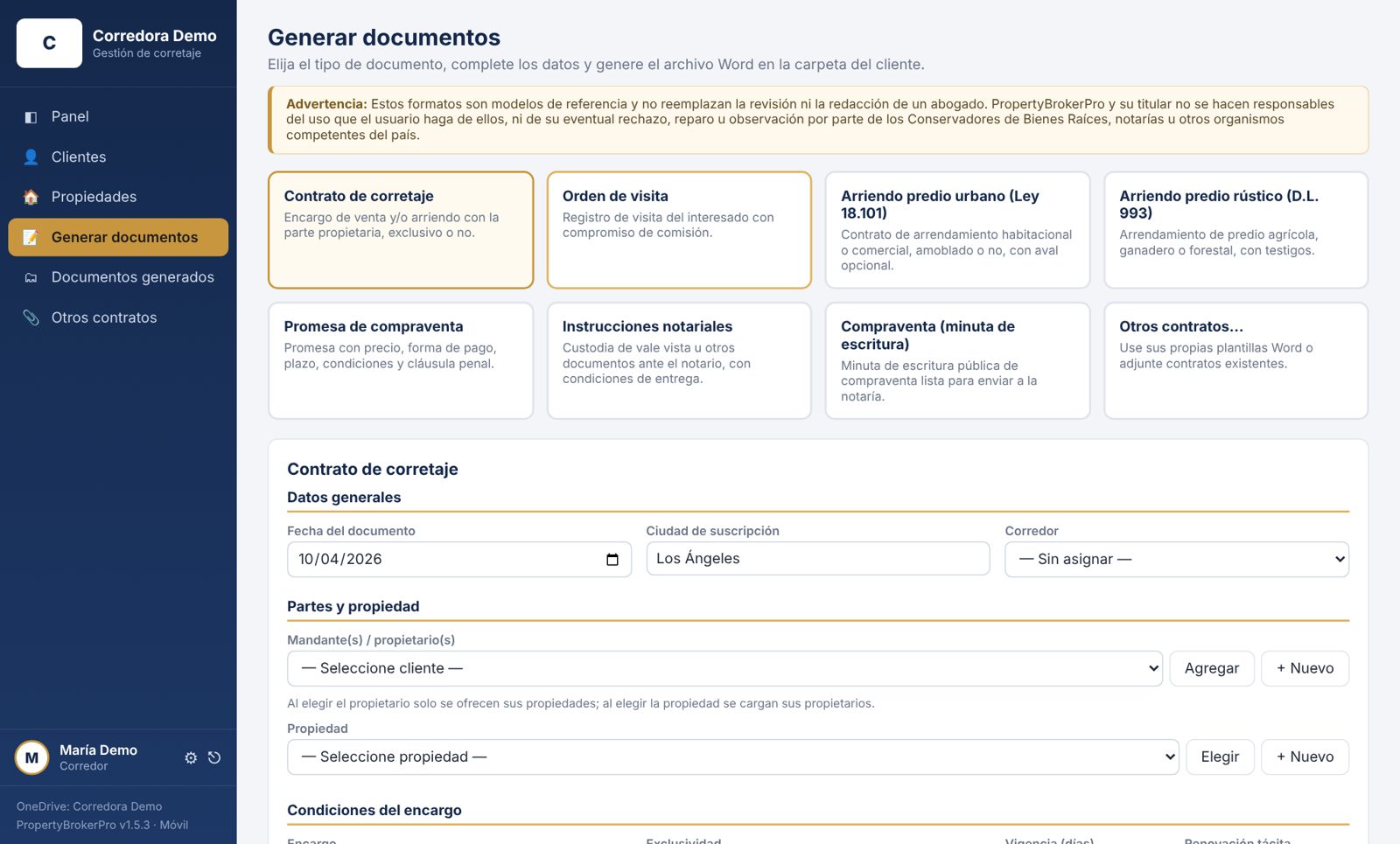Select Compraventa (minuta de escritura) card
This screenshot has height=844, width=1400.
pyautogui.click(x=957, y=360)
